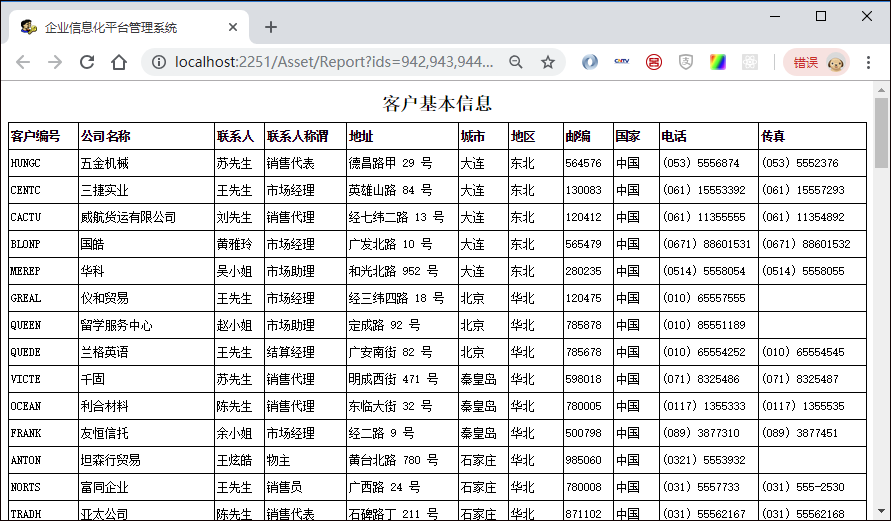Select customer code HUNGC
Image resolution: width=891 pixels, height=521 pixels.
[x=26, y=163]
